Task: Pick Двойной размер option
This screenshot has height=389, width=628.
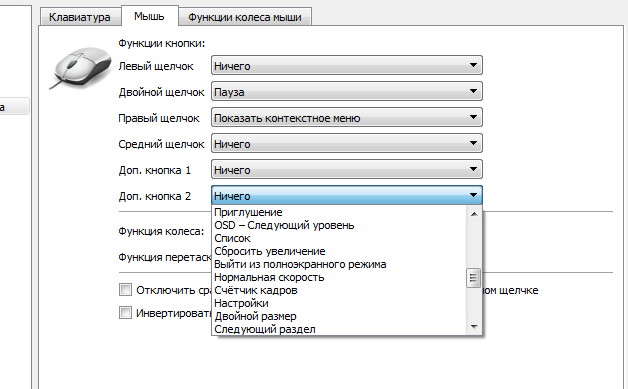Action: coord(339,316)
